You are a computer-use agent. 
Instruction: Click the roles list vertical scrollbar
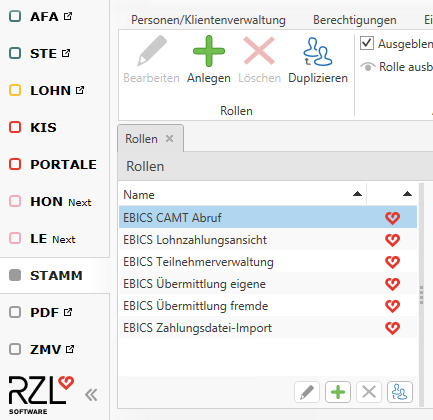(x=421, y=295)
